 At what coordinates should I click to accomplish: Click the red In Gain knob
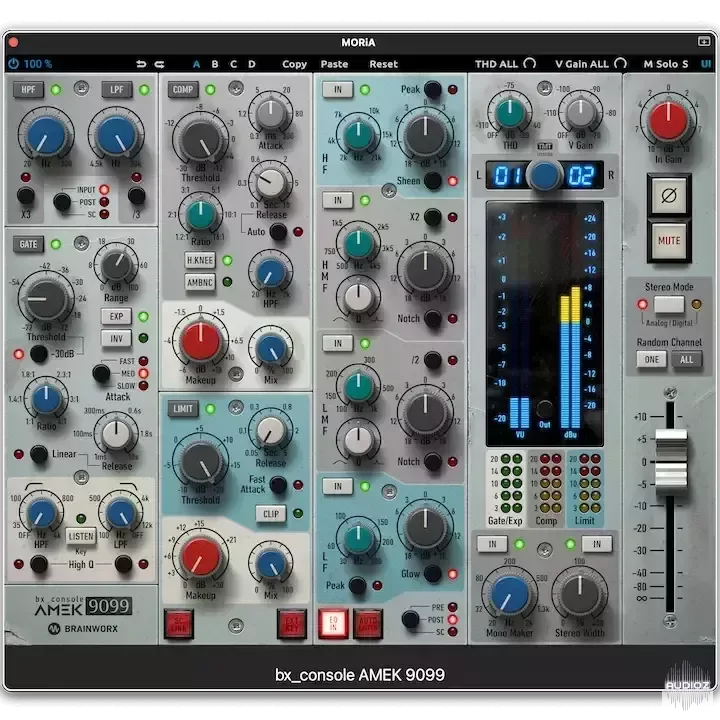[668, 121]
